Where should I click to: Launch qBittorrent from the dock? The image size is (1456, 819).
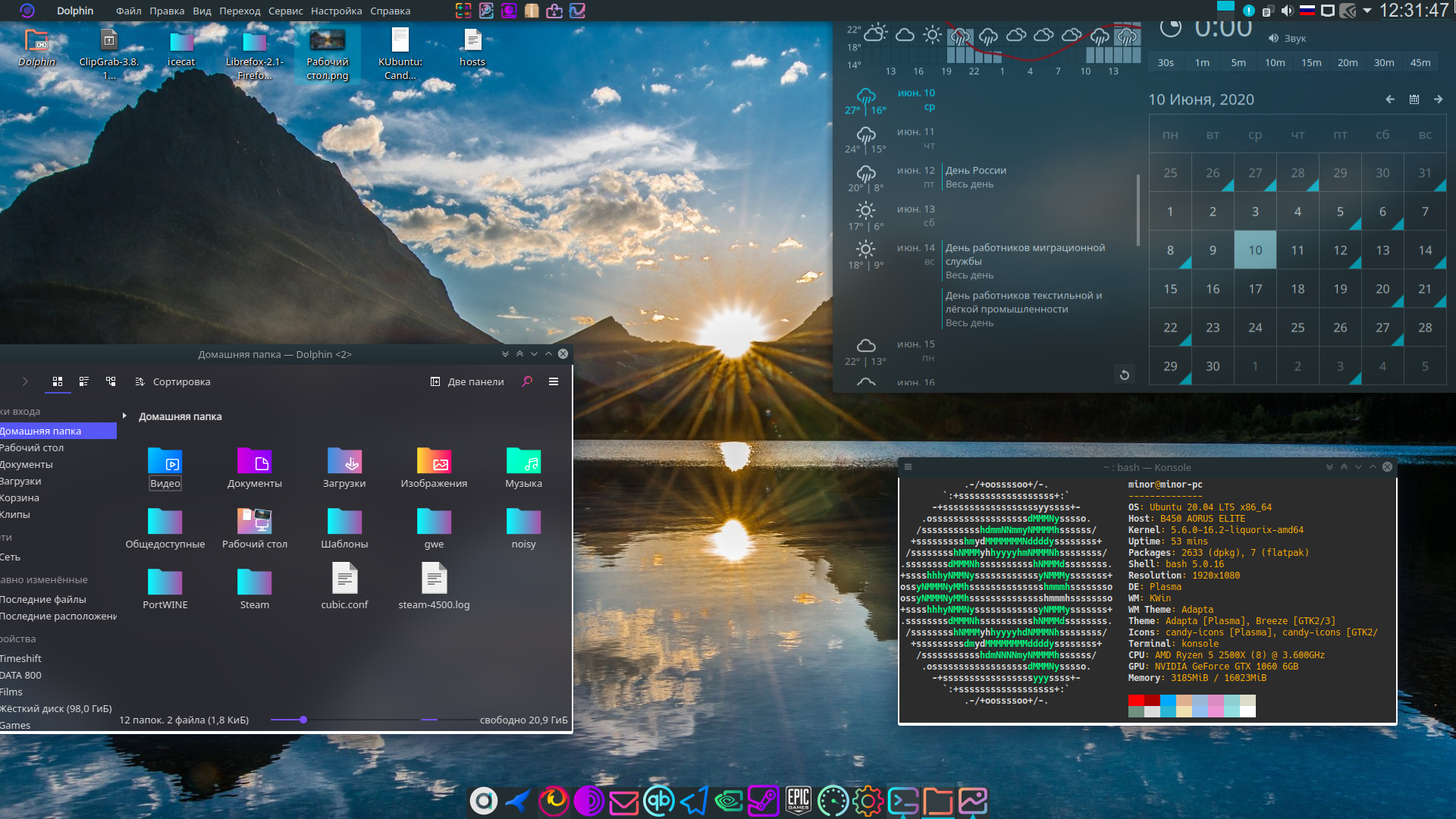[x=658, y=801]
